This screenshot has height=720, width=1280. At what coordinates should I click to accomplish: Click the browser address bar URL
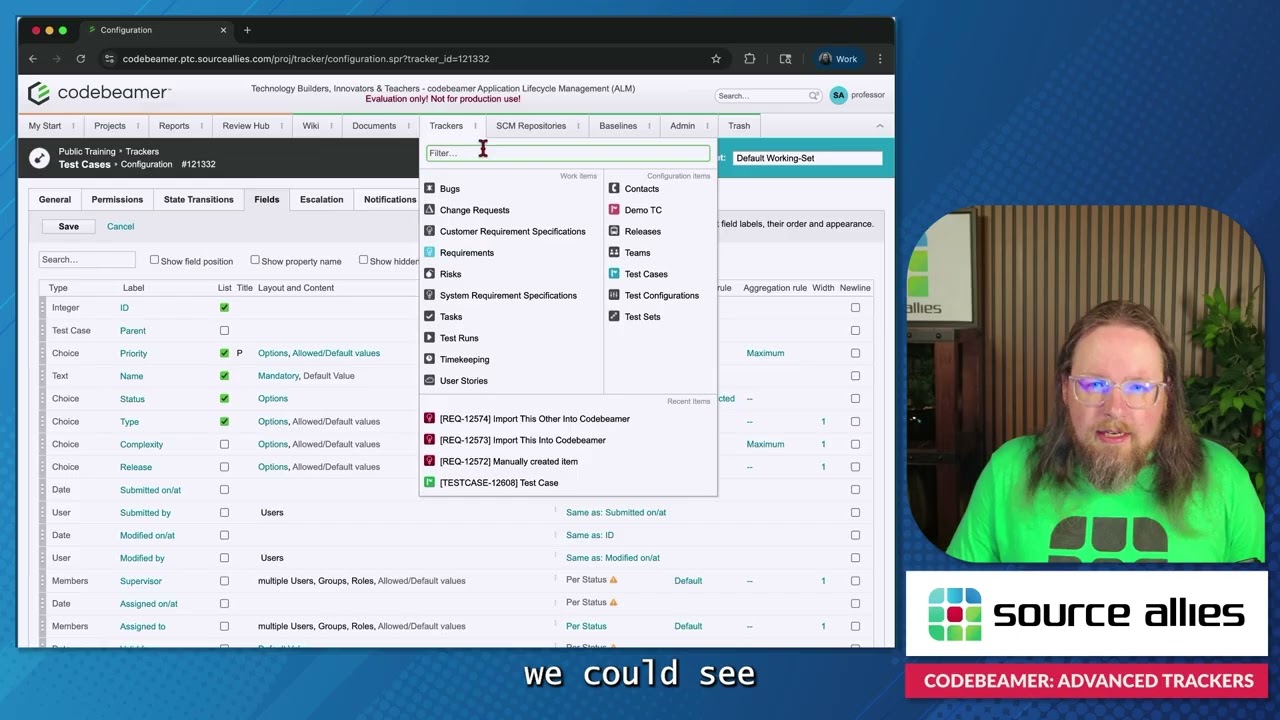(x=306, y=59)
